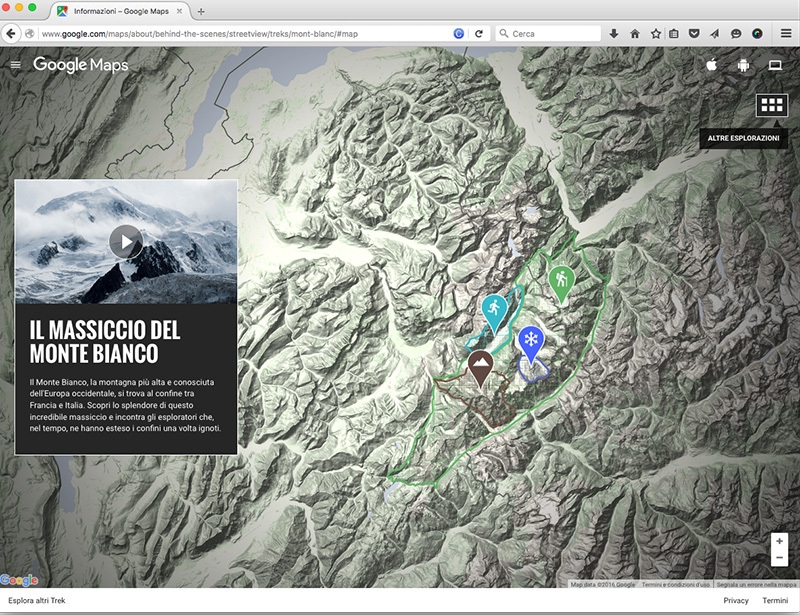The height and width of the screenshot is (615, 800).
Task: Click the Google Maps logo
Action: 81,65
